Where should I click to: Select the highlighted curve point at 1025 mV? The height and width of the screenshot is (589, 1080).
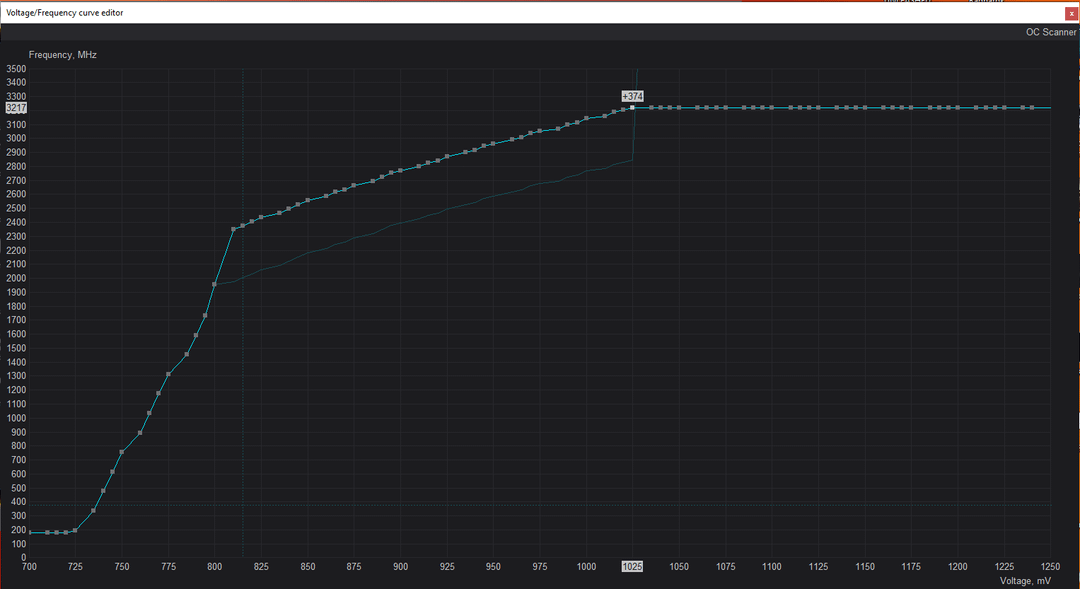point(632,107)
